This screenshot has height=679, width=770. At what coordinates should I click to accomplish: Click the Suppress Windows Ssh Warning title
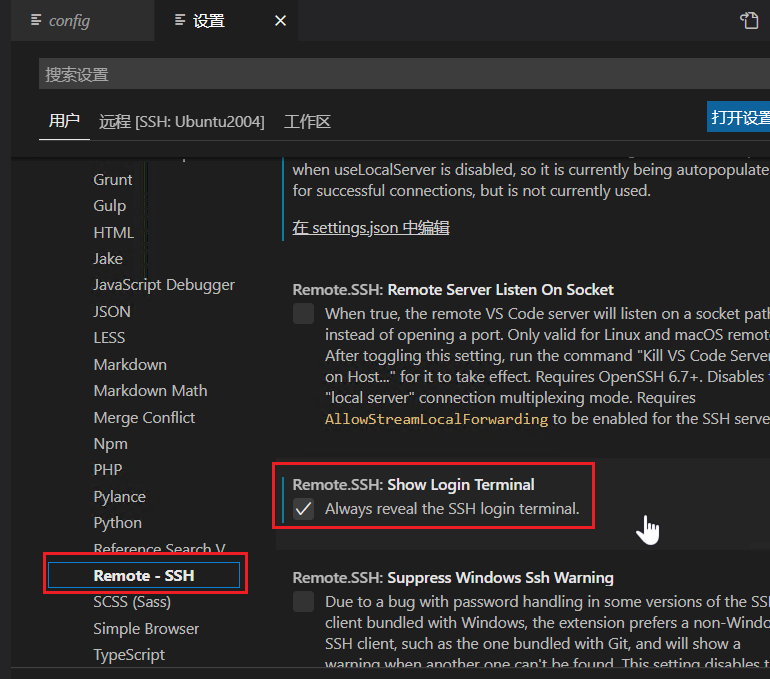(x=500, y=578)
